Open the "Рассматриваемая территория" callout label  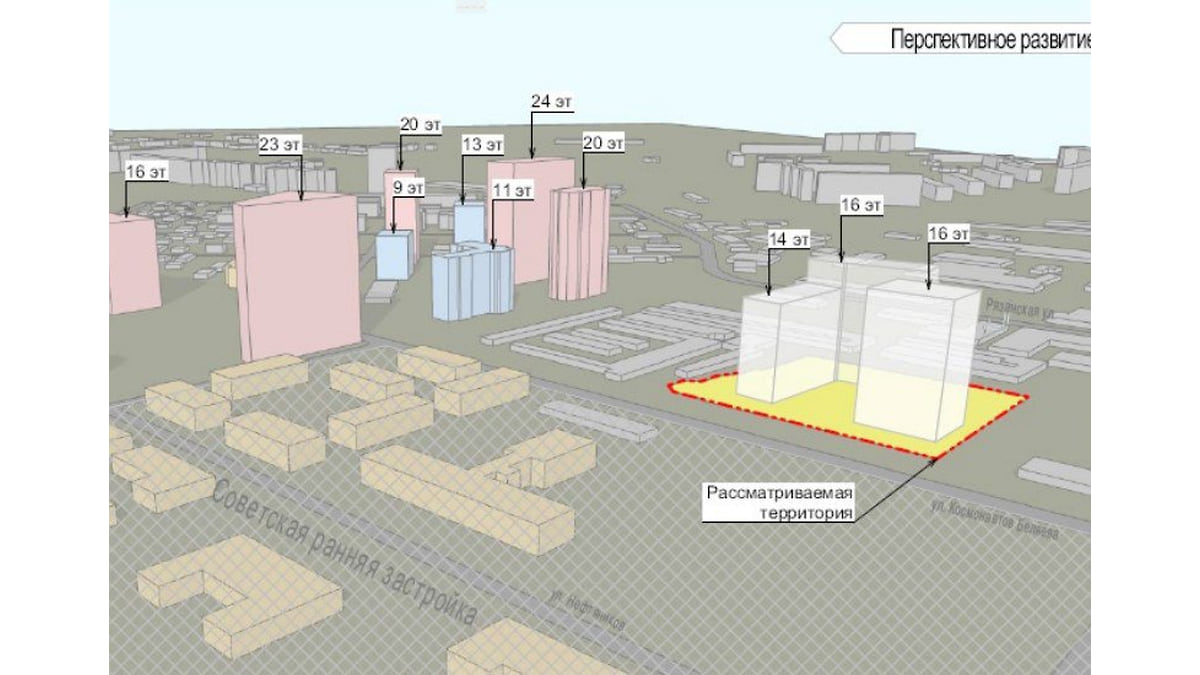pyautogui.click(x=780, y=503)
